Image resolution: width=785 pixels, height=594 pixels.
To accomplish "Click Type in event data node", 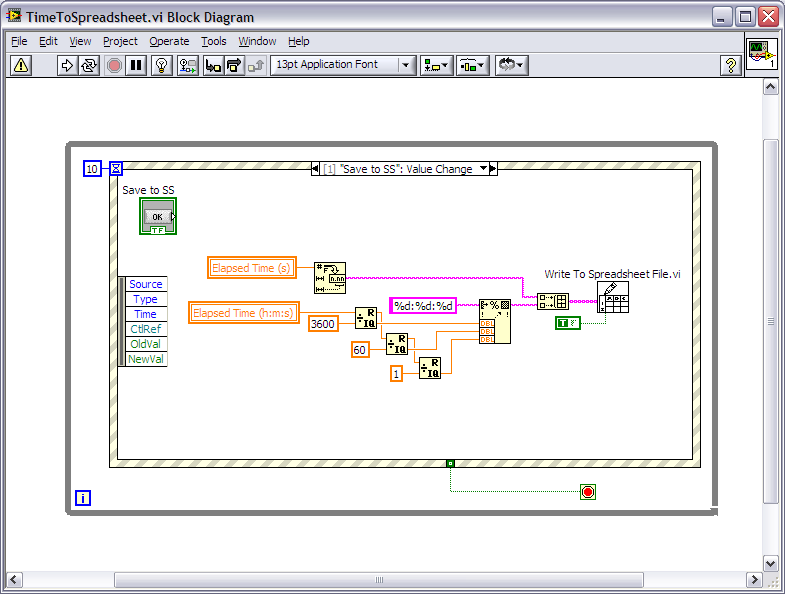I will [x=146, y=299].
